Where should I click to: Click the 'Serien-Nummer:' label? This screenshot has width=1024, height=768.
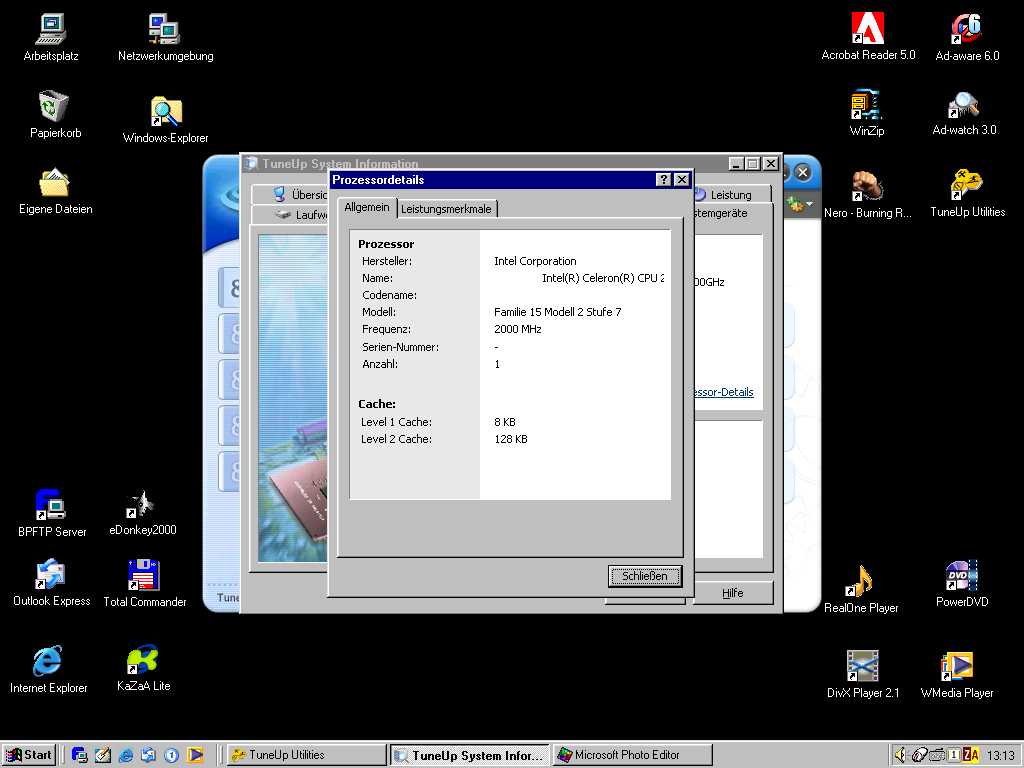coord(400,347)
